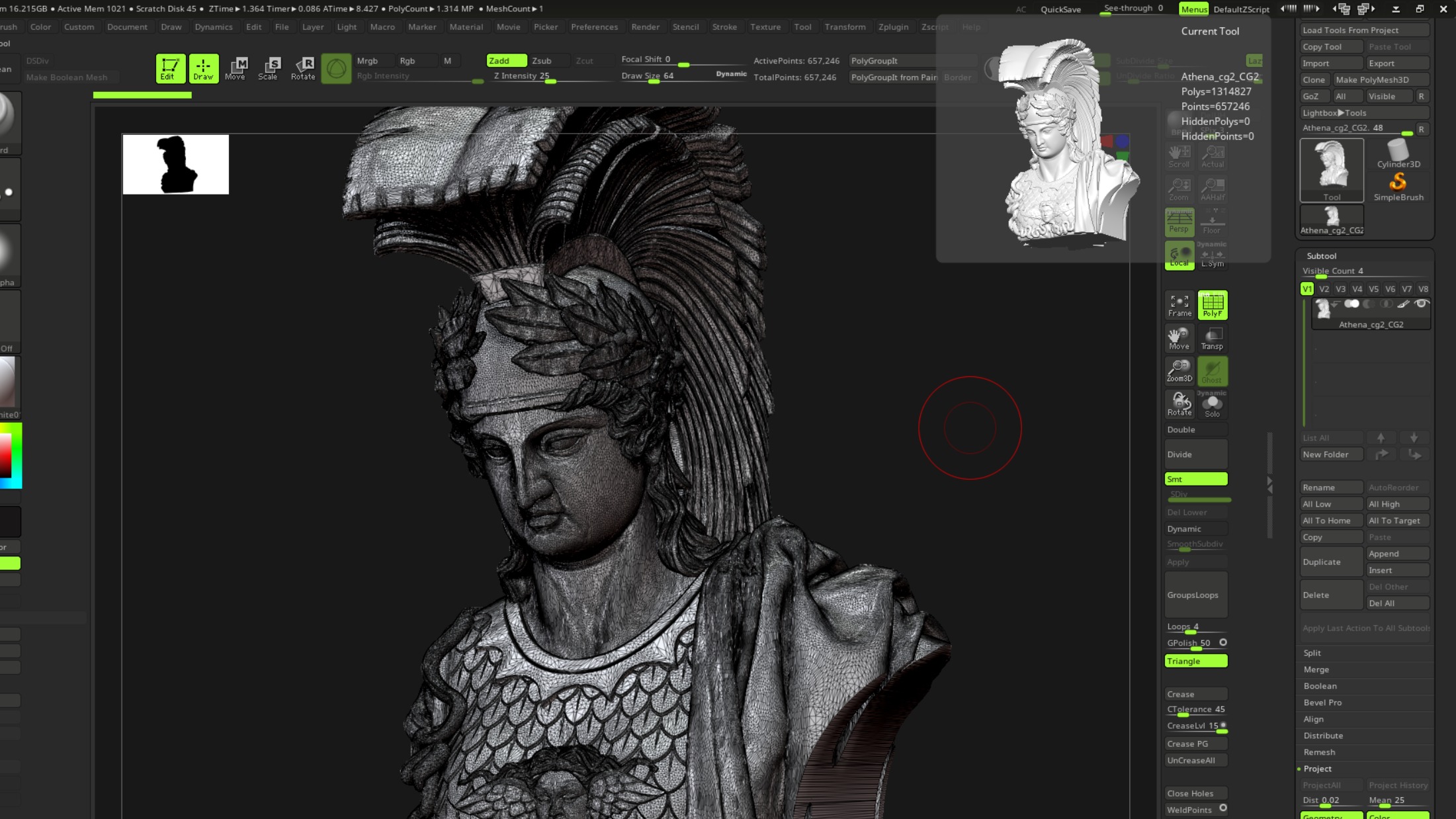Click the Scroll document icon
This screenshot has width=1456, height=819.
tap(1179, 156)
